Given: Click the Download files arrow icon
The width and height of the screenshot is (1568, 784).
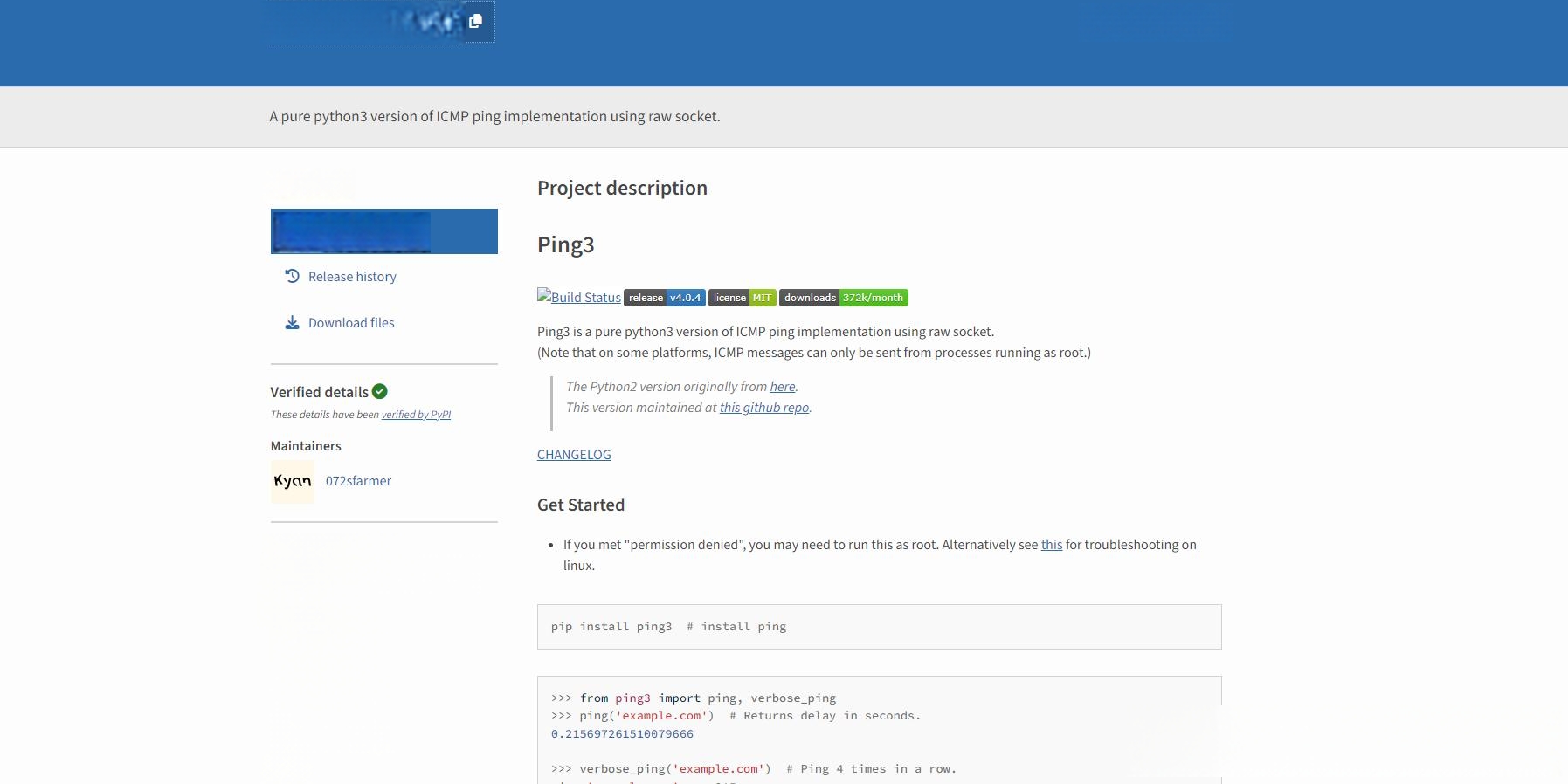Looking at the screenshot, I should tap(293, 323).
